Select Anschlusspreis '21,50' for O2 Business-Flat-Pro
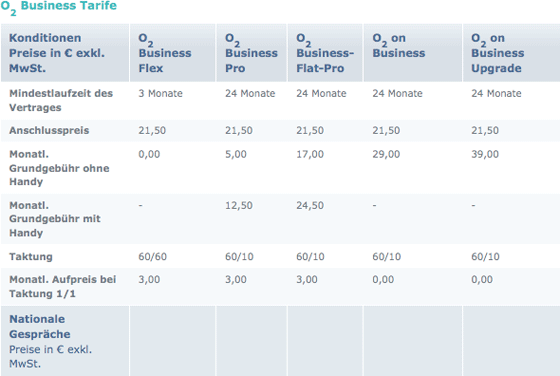The image size is (560, 376). click(x=310, y=130)
